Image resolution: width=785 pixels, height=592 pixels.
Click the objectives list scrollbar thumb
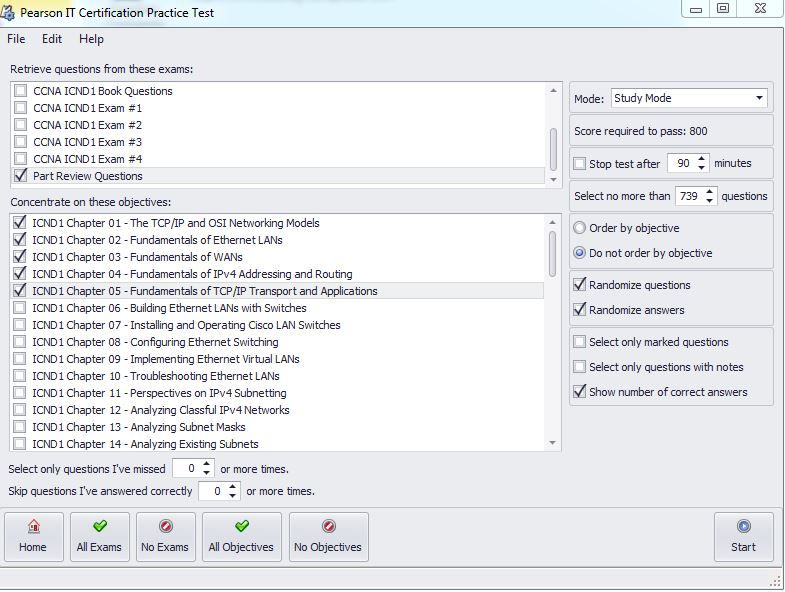tap(552, 254)
